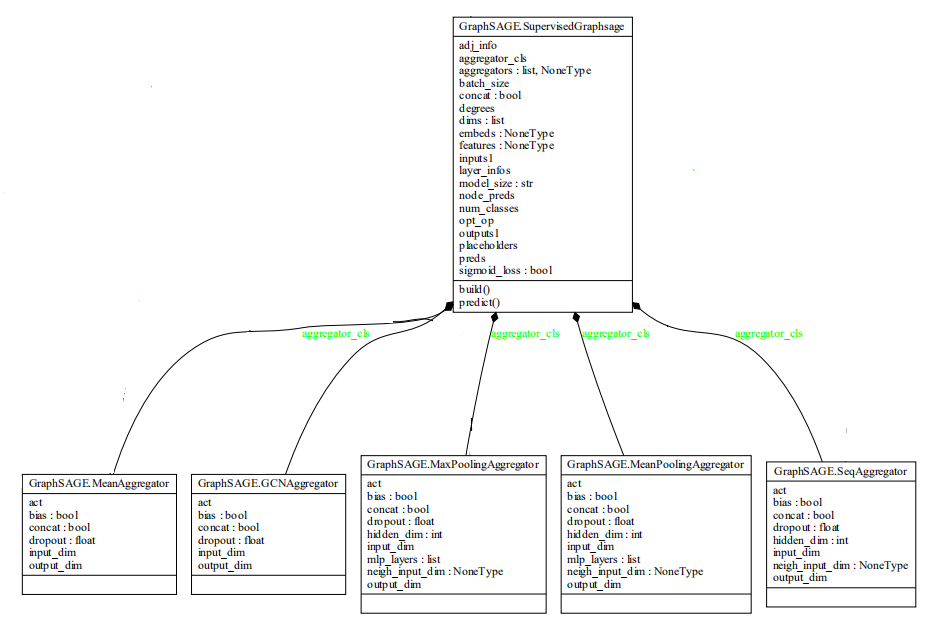
Task: Select the GraphSAGE.MaxPoolingAggregator class title
Action: 453,464
